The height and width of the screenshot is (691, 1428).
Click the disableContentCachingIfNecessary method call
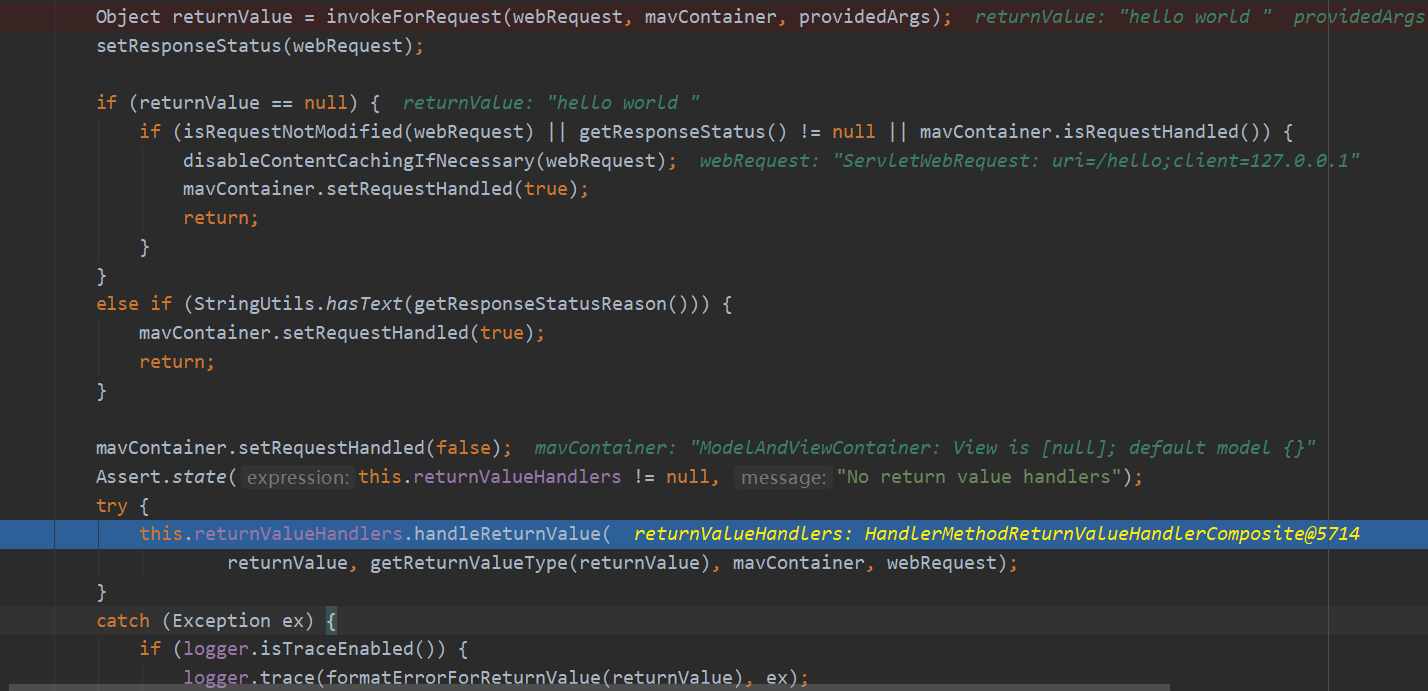pos(360,160)
